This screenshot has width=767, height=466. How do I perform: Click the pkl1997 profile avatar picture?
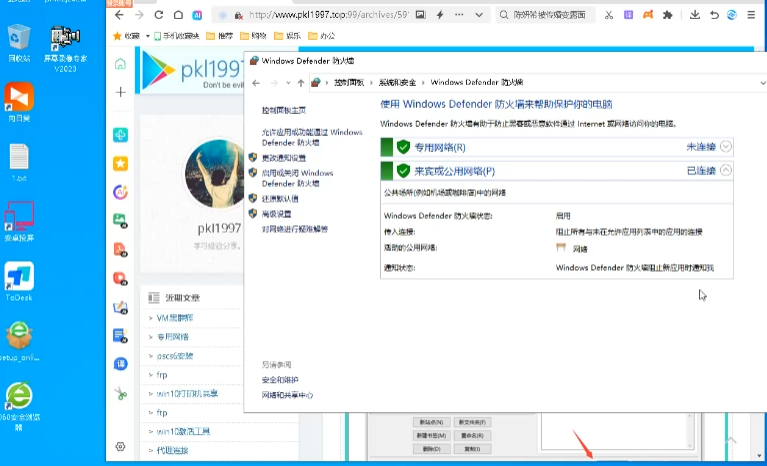[x=214, y=174]
